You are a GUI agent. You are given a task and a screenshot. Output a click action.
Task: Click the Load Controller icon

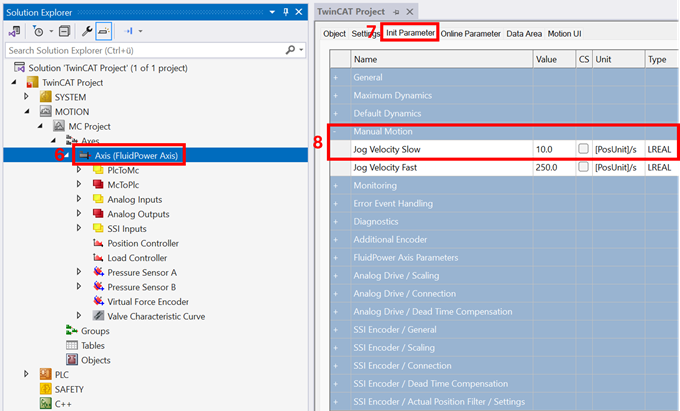click(x=98, y=258)
